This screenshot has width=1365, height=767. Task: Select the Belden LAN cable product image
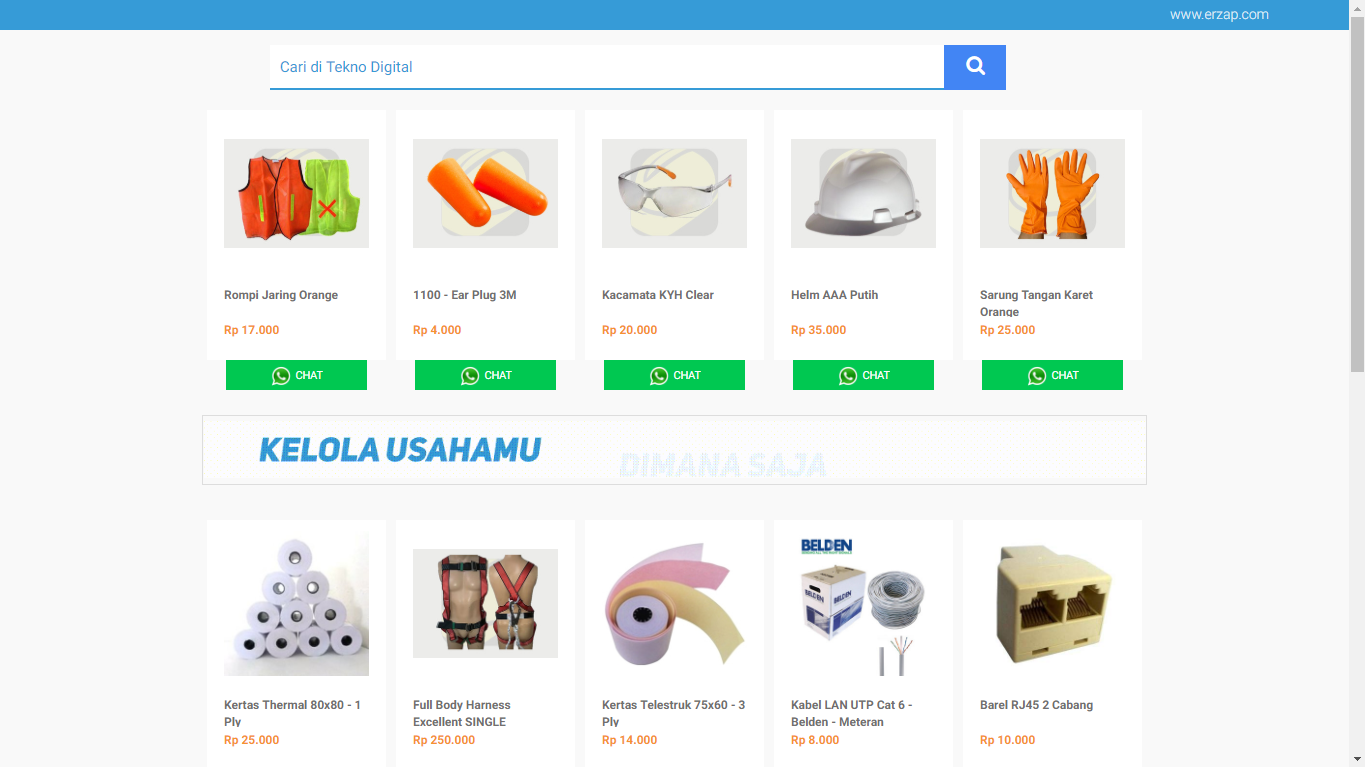coord(863,603)
